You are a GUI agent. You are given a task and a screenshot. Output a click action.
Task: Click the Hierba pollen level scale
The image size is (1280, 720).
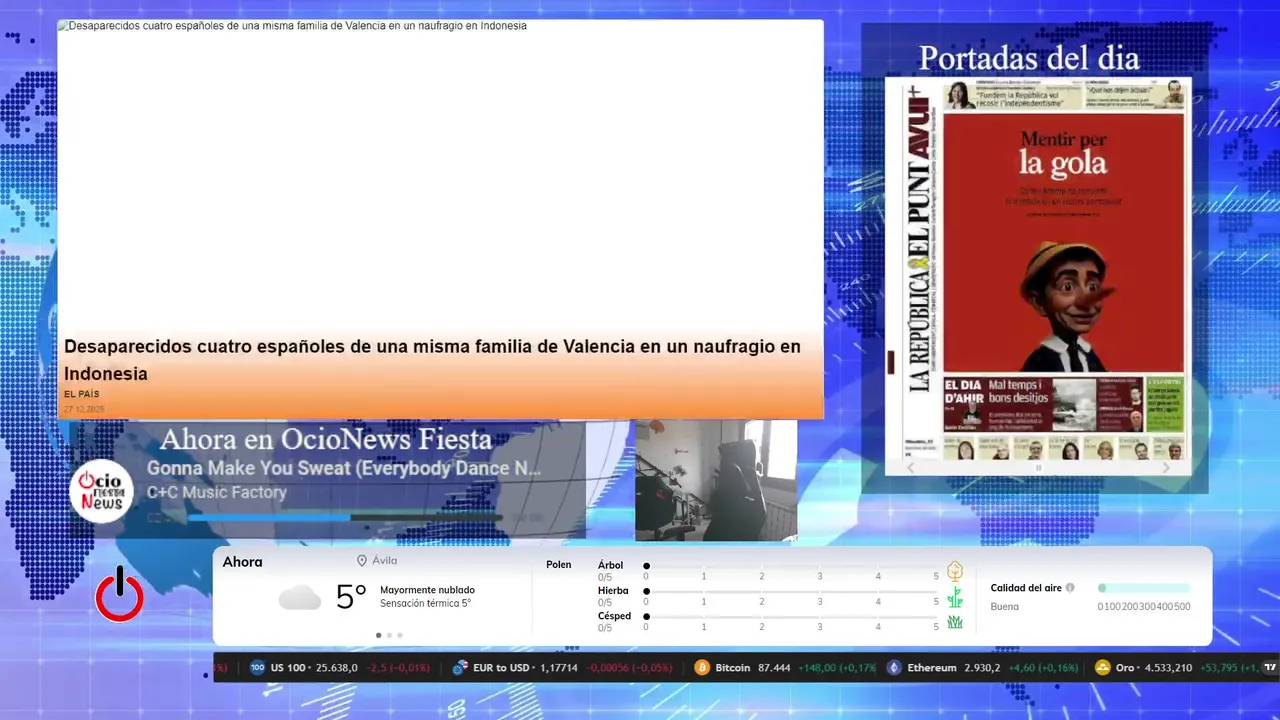(791, 597)
